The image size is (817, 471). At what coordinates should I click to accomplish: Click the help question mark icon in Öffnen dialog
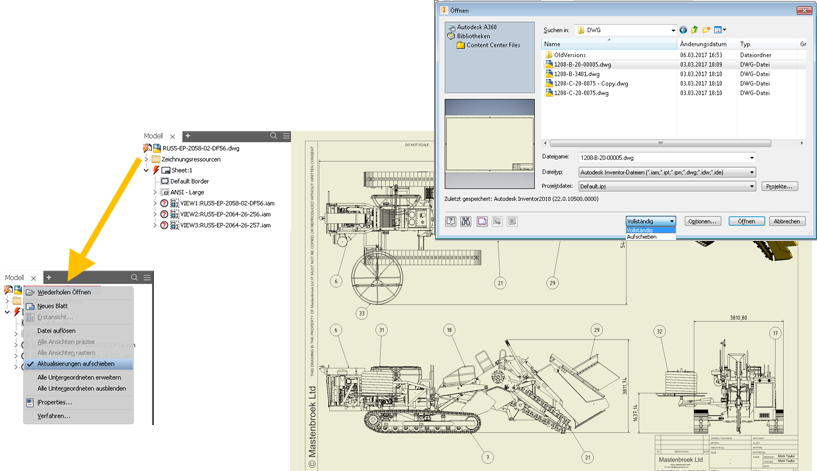pyautogui.click(x=451, y=221)
